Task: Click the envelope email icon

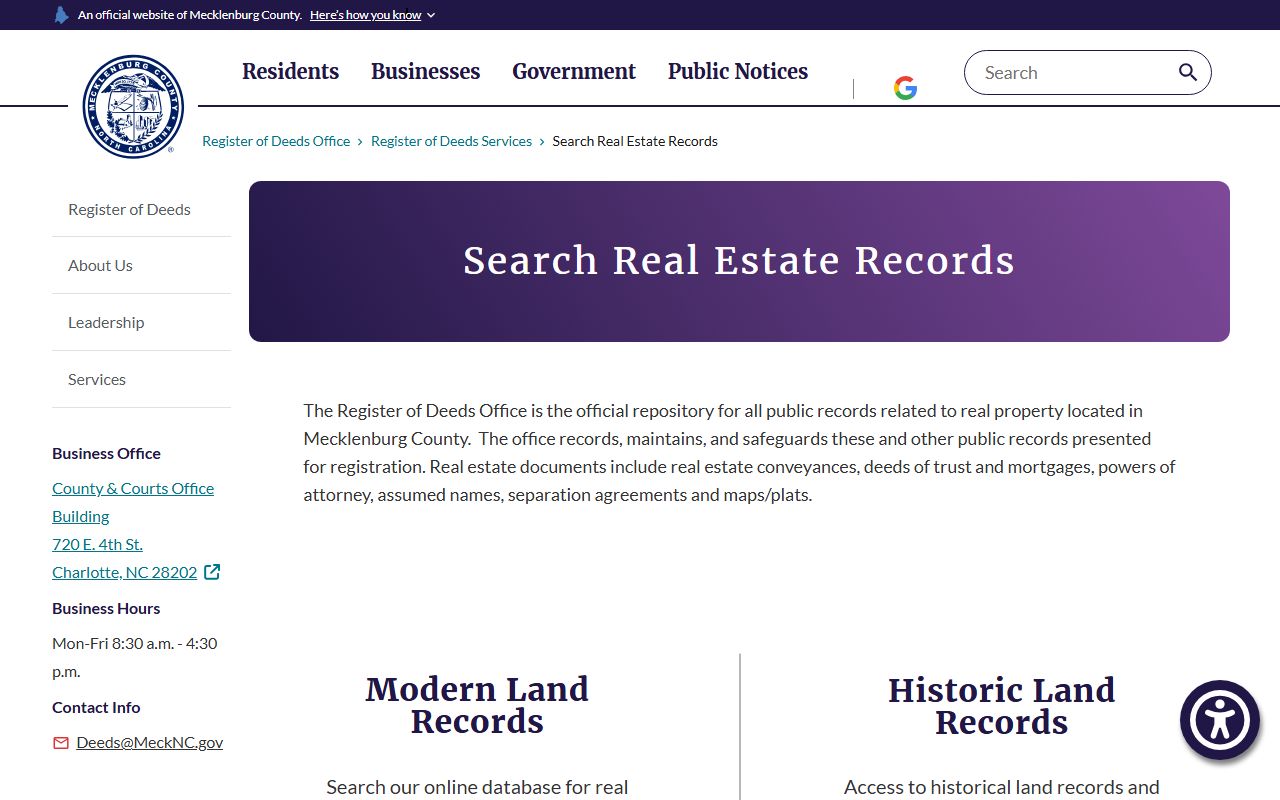Action: pyautogui.click(x=61, y=743)
